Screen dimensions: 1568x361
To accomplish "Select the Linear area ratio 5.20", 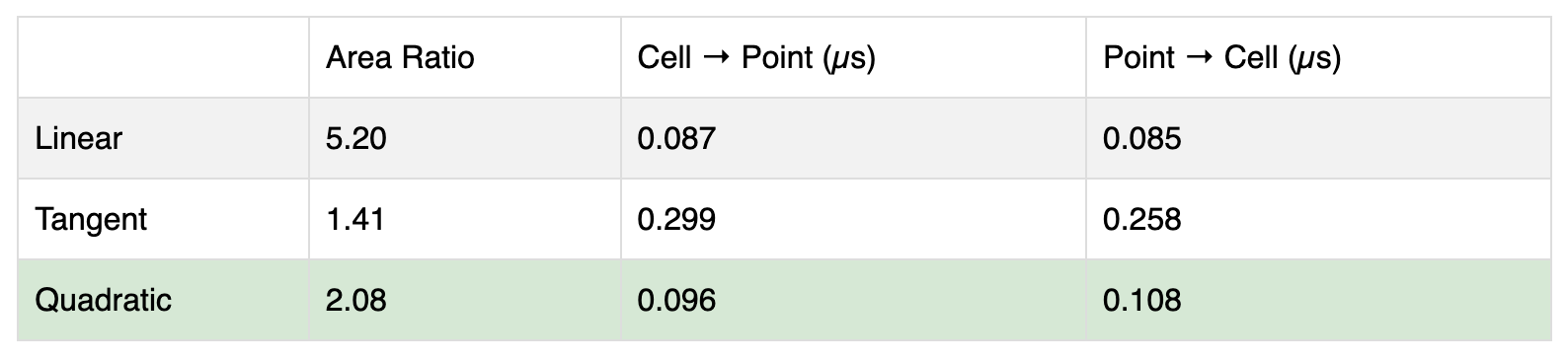I will (356, 138).
